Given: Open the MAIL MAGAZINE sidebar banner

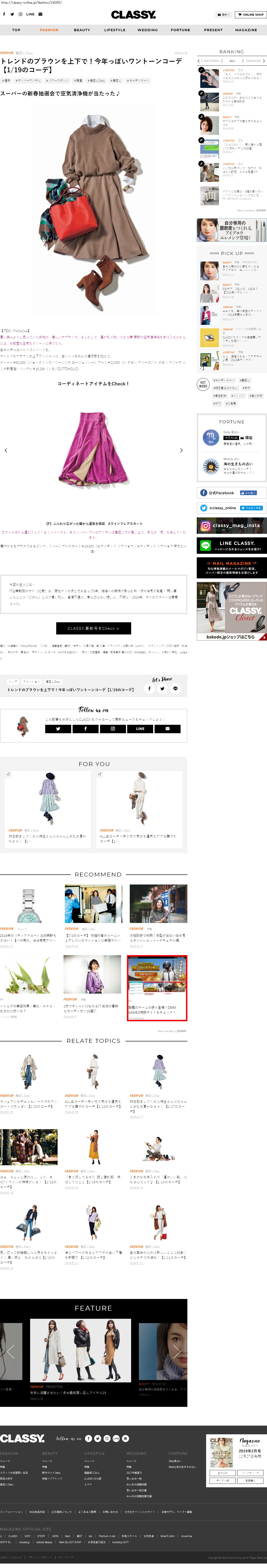Looking at the screenshot, I should 231,567.
